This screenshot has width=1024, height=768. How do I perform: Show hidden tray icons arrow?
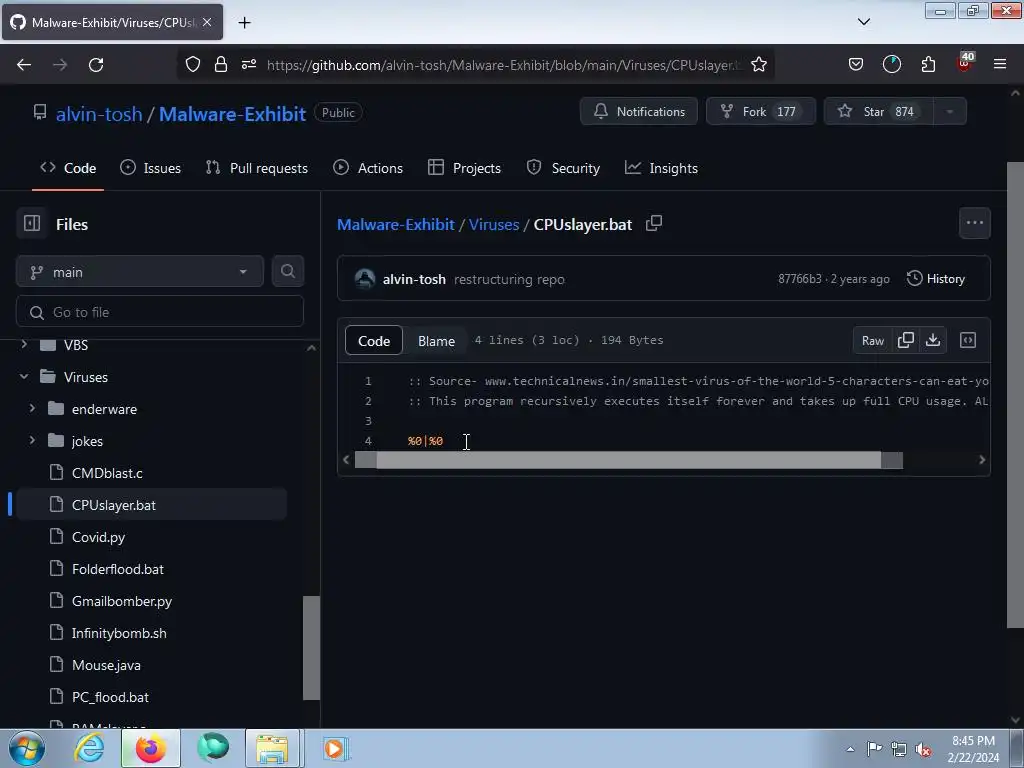click(850, 749)
